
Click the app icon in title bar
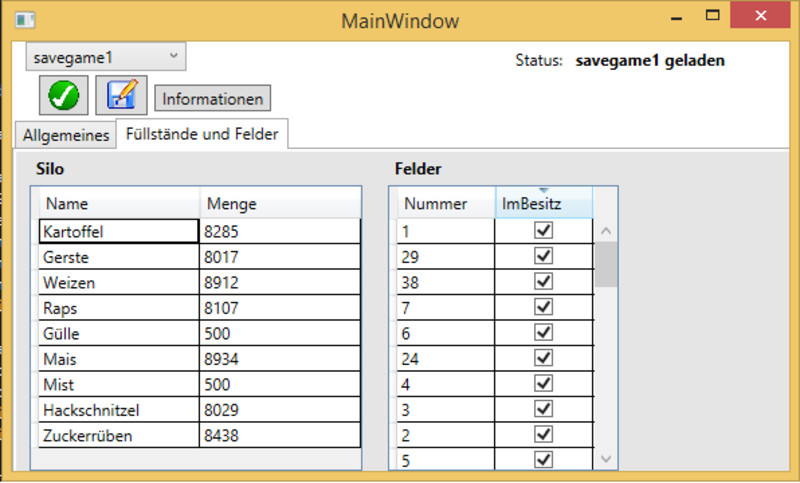[26, 20]
